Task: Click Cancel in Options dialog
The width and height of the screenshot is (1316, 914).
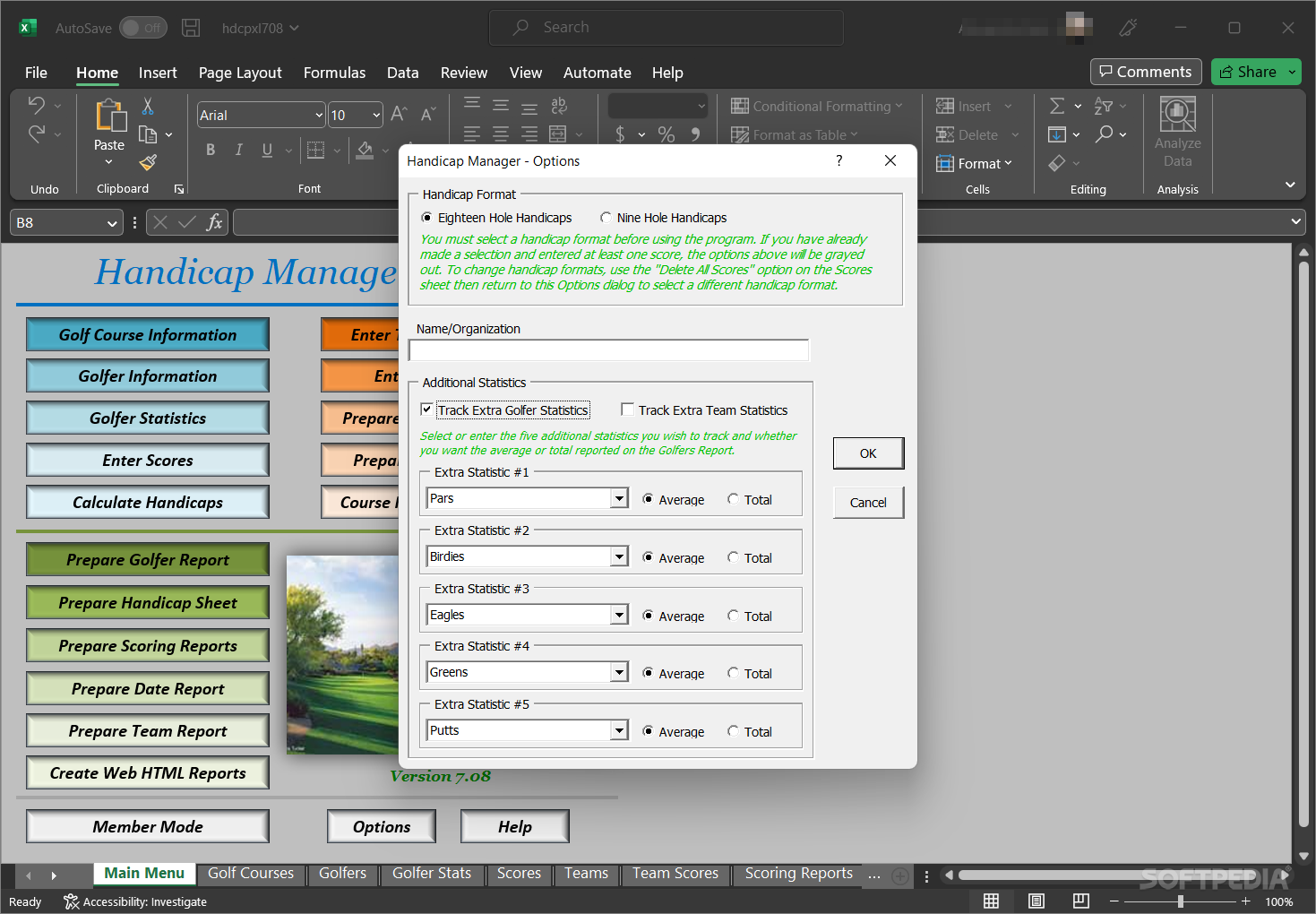Action: click(x=868, y=503)
